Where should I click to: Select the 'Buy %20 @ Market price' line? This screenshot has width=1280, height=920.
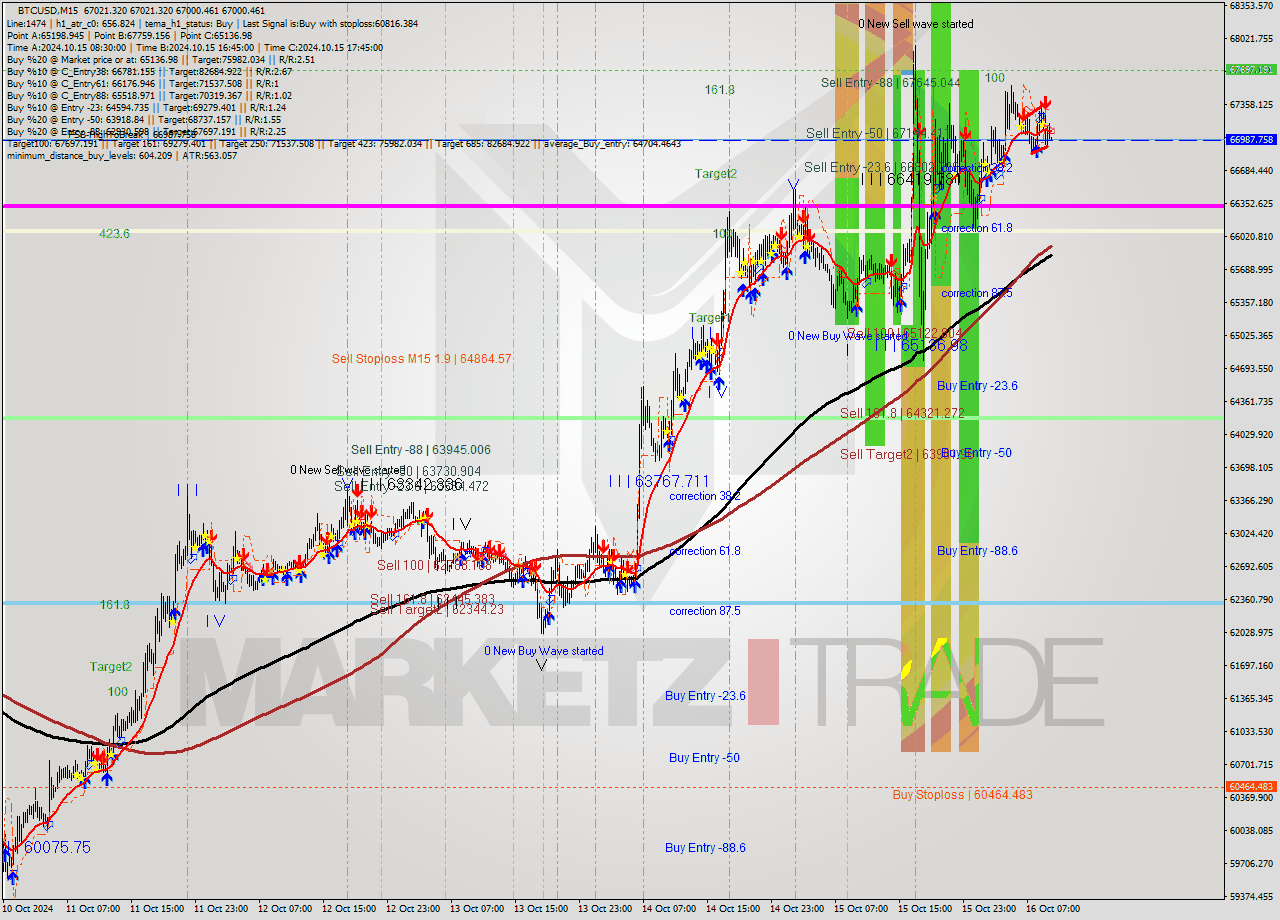click(x=161, y=59)
